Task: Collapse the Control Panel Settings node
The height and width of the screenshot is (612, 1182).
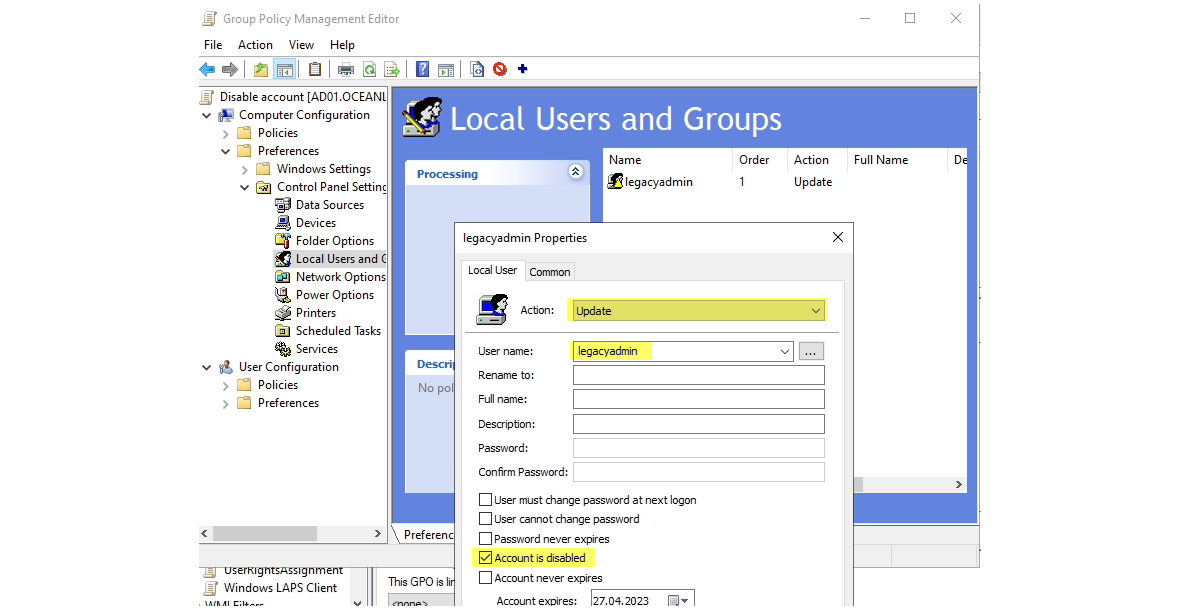Action: (244, 188)
